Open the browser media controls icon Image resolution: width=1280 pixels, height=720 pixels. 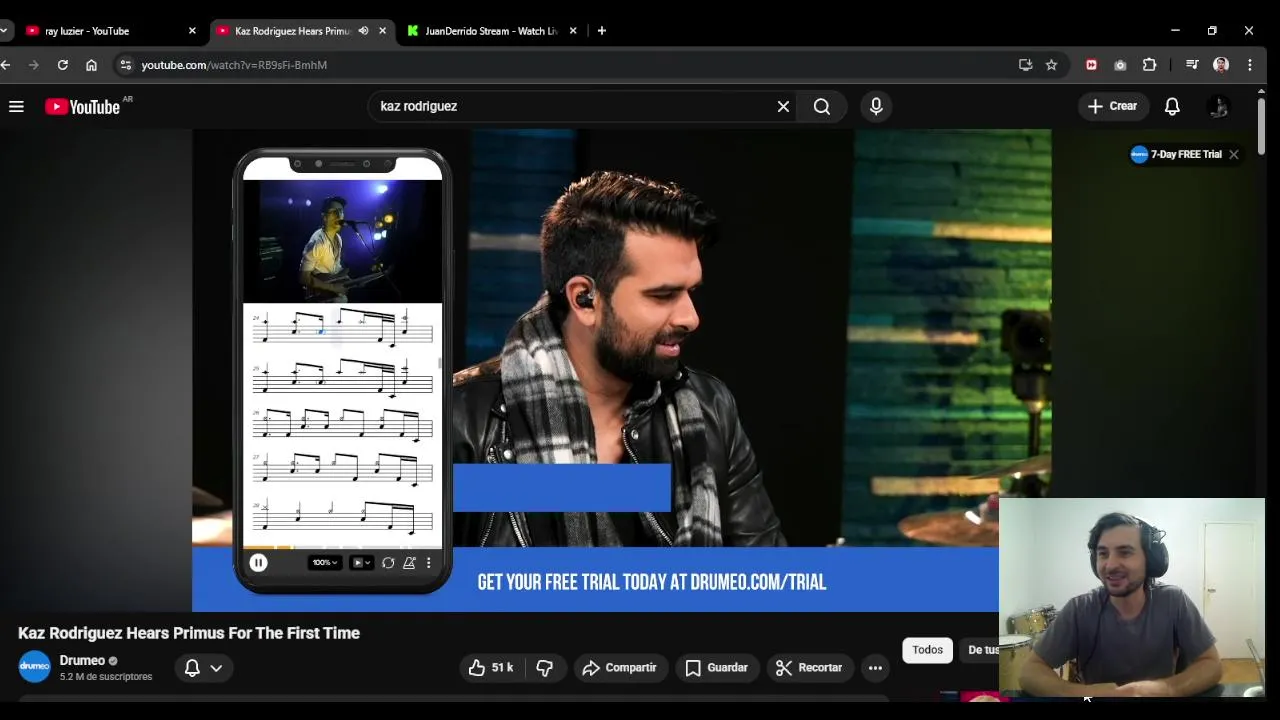(1192, 65)
